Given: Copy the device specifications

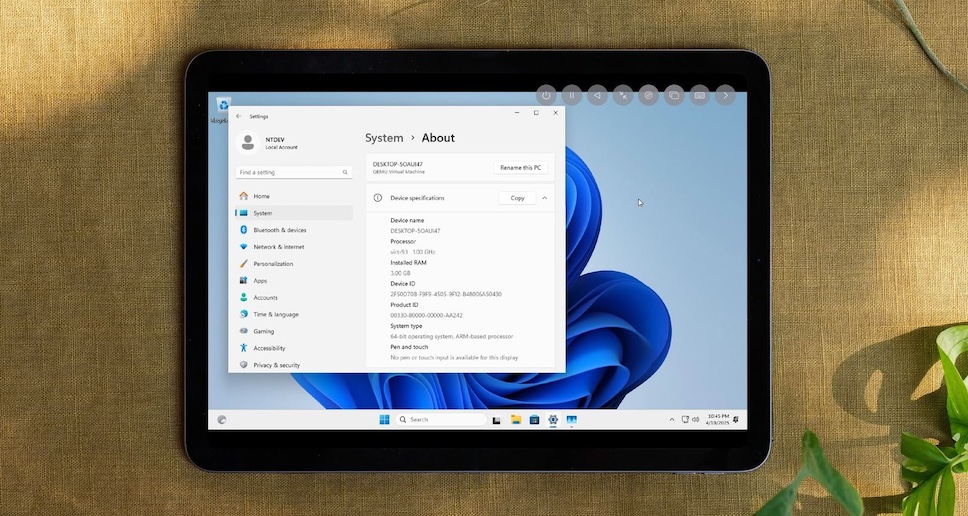Looking at the screenshot, I should (517, 198).
